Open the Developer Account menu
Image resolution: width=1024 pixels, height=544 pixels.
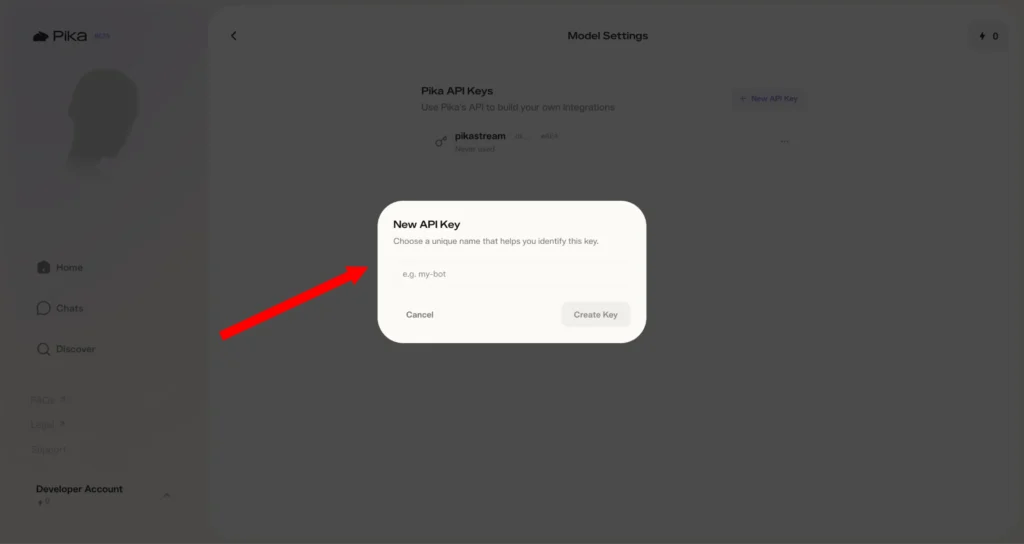(x=80, y=490)
